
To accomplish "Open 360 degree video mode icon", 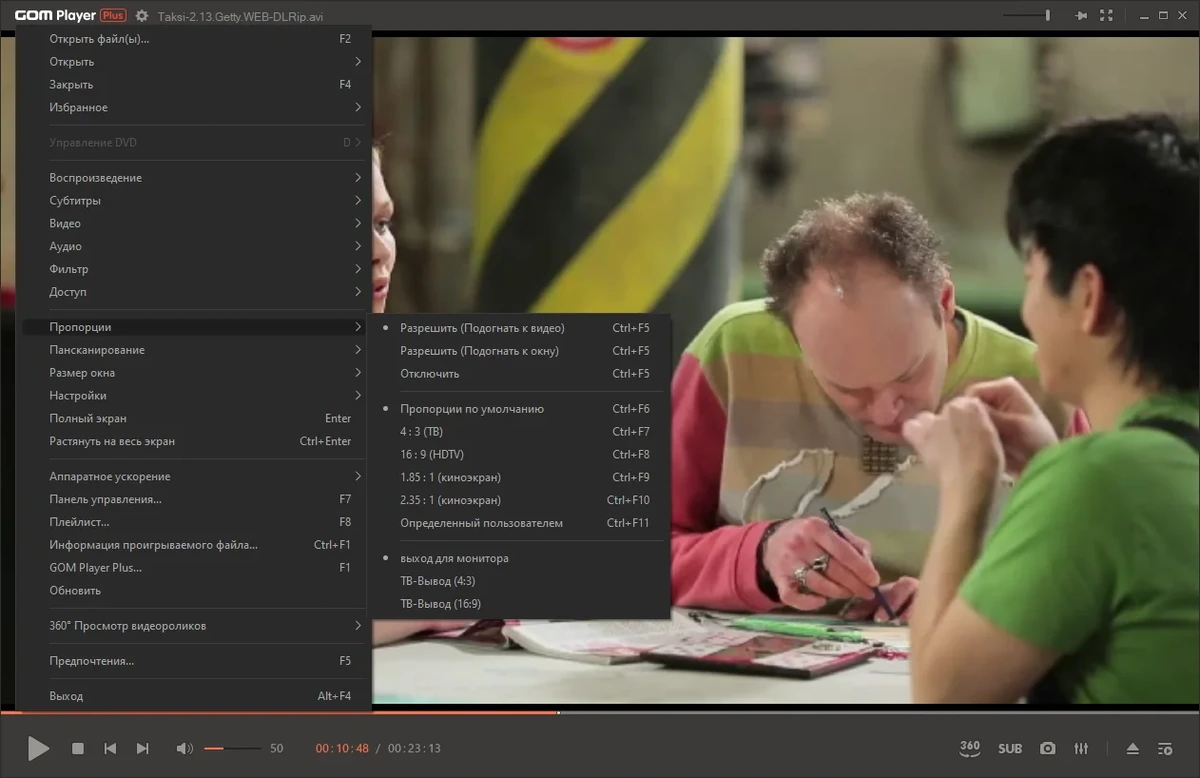I will pyautogui.click(x=969, y=748).
